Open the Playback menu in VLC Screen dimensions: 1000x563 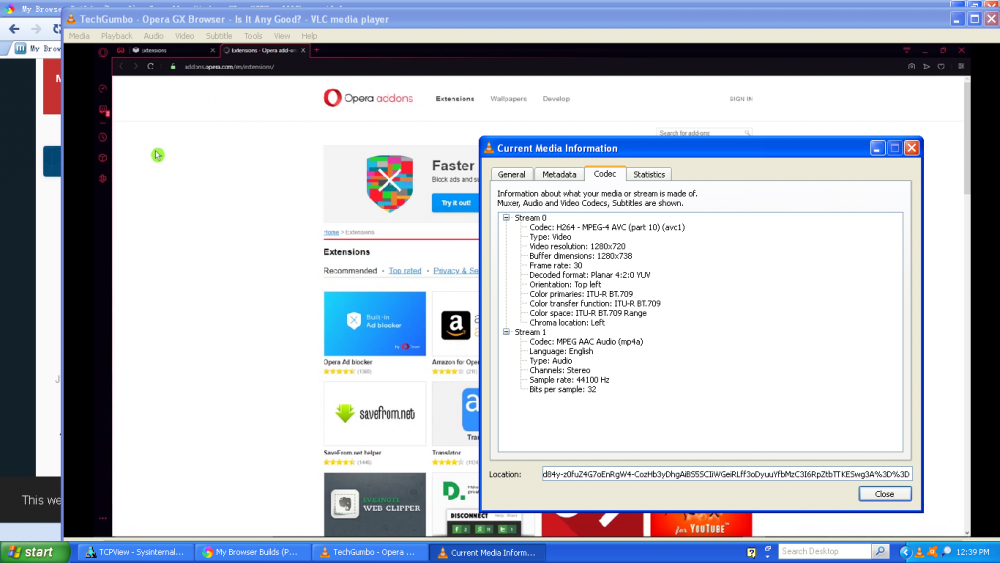(x=116, y=36)
